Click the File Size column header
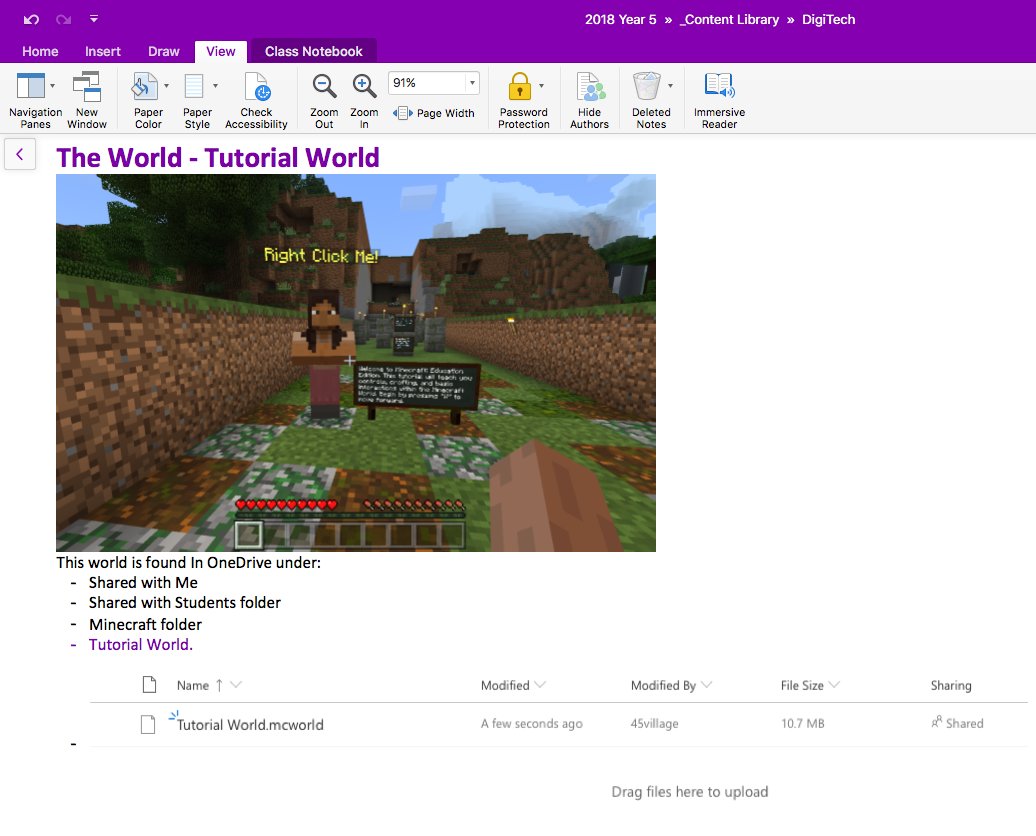Image resolution: width=1036 pixels, height=836 pixels. pos(802,685)
